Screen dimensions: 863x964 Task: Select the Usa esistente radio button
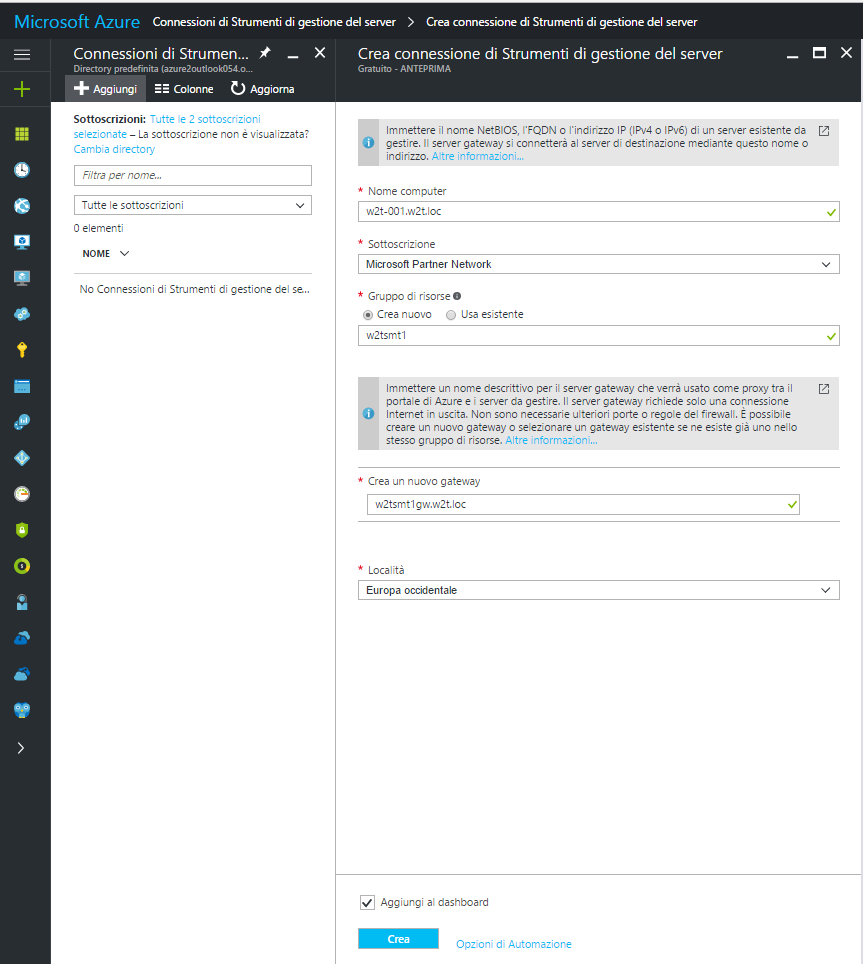[451, 315]
